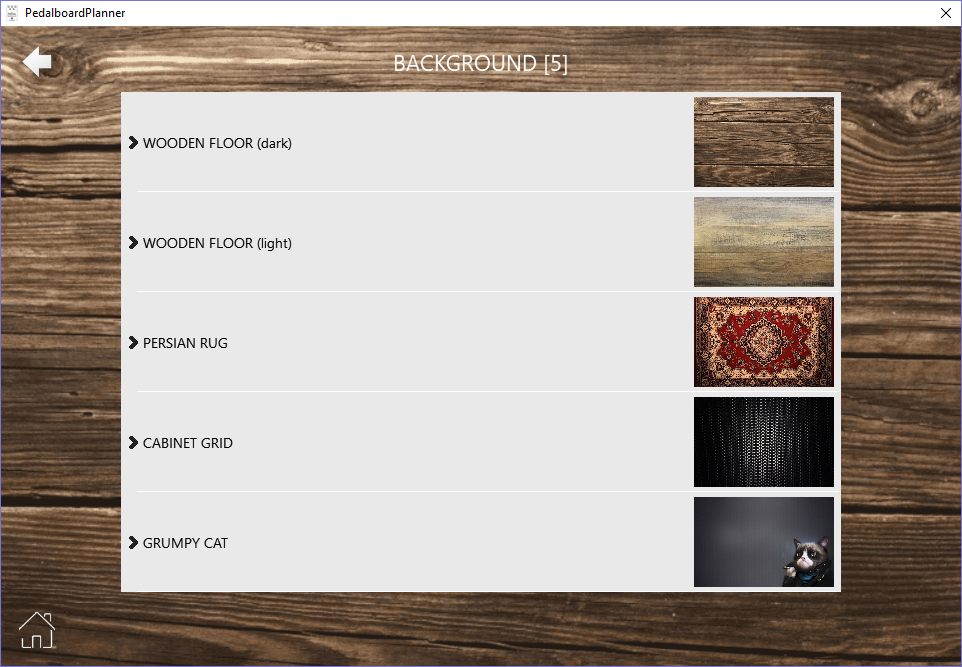Click the black cabinet grid thumbnail
This screenshot has height=667, width=962.
pos(764,442)
